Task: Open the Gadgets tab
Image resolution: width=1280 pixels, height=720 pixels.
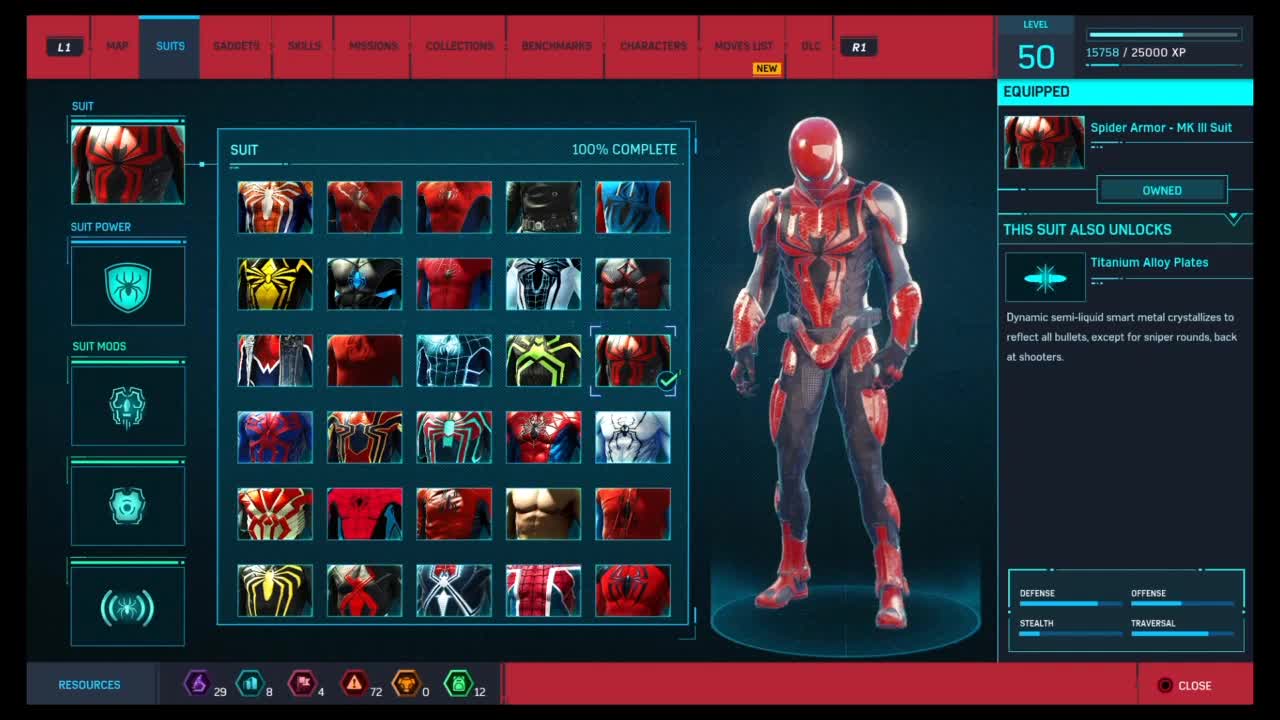Action: [236, 46]
